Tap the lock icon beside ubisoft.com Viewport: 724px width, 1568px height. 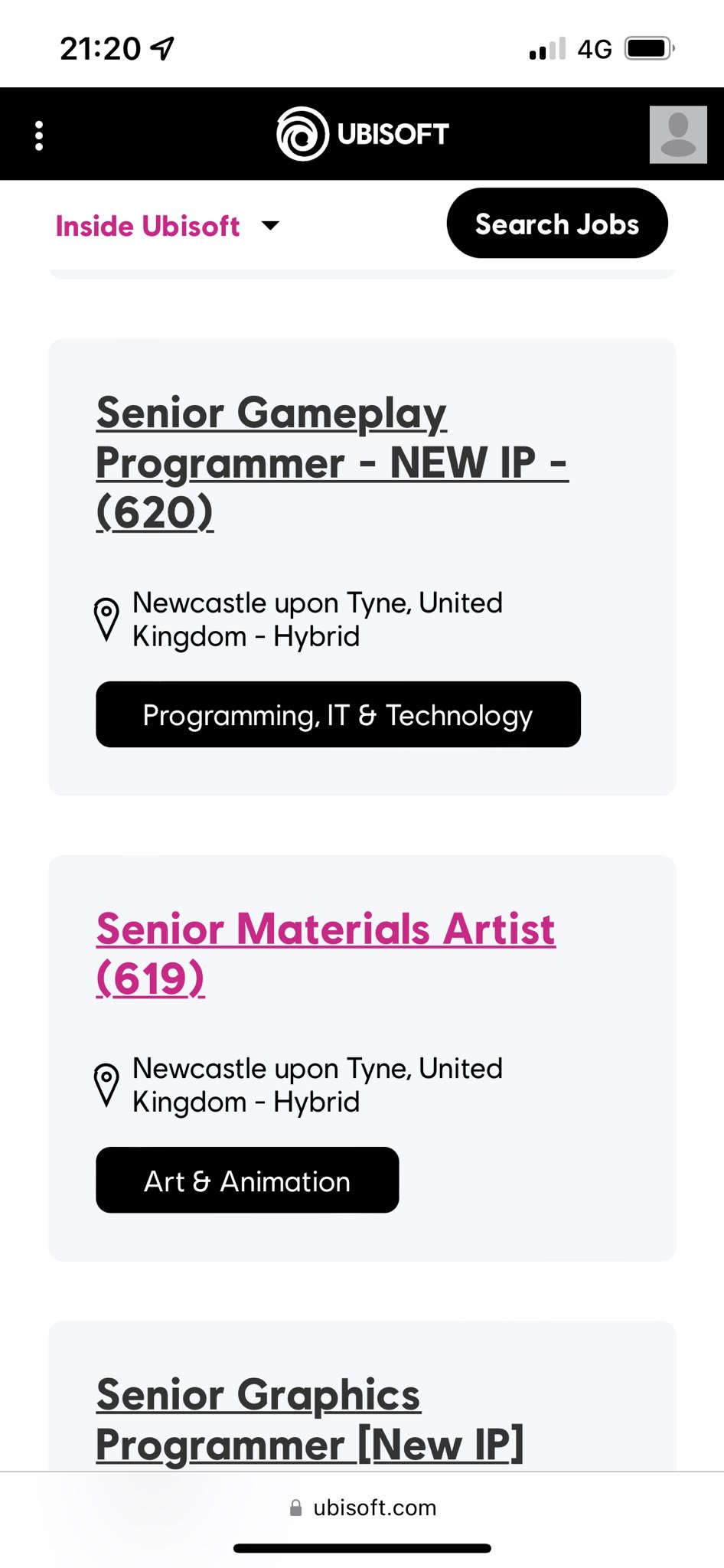coord(295,1508)
